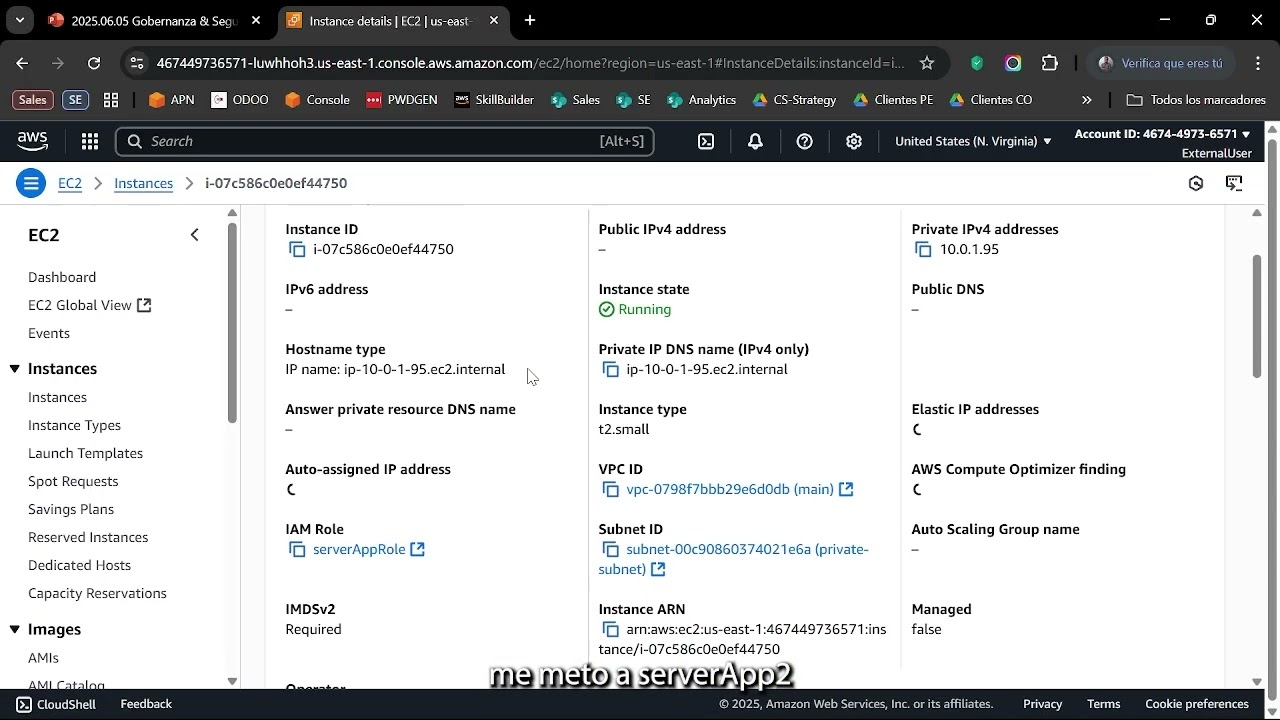Open AMIs in the sidebar
Viewport: 1280px width, 720px height.
(43, 657)
